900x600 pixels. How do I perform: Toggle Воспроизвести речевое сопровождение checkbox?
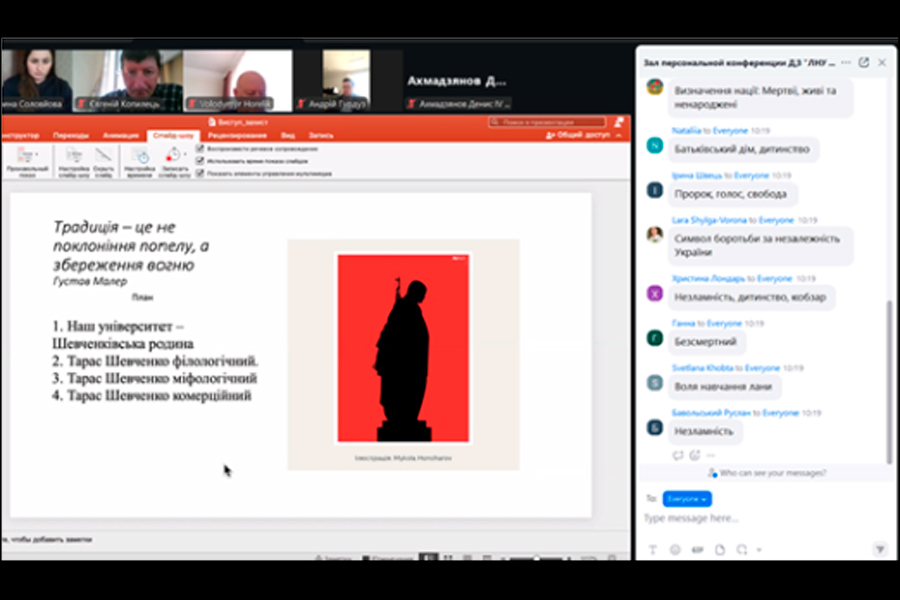click(200, 149)
